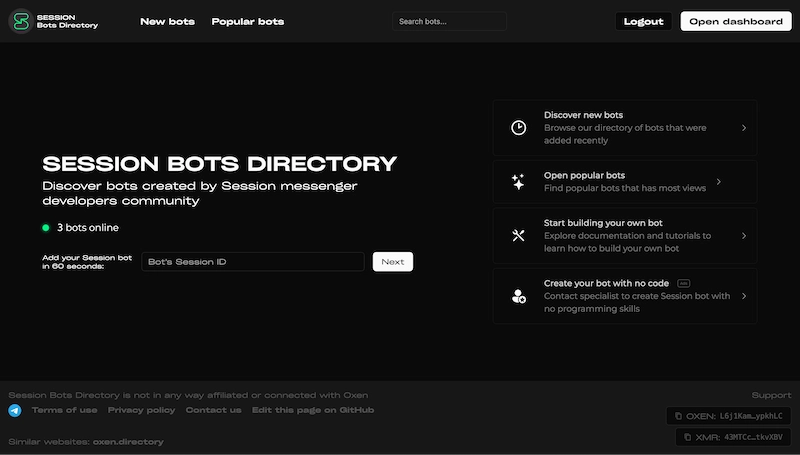The width and height of the screenshot is (800, 455).
Task: Go to New bots in the top navigation
Action: pyautogui.click(x=167, y=21)
